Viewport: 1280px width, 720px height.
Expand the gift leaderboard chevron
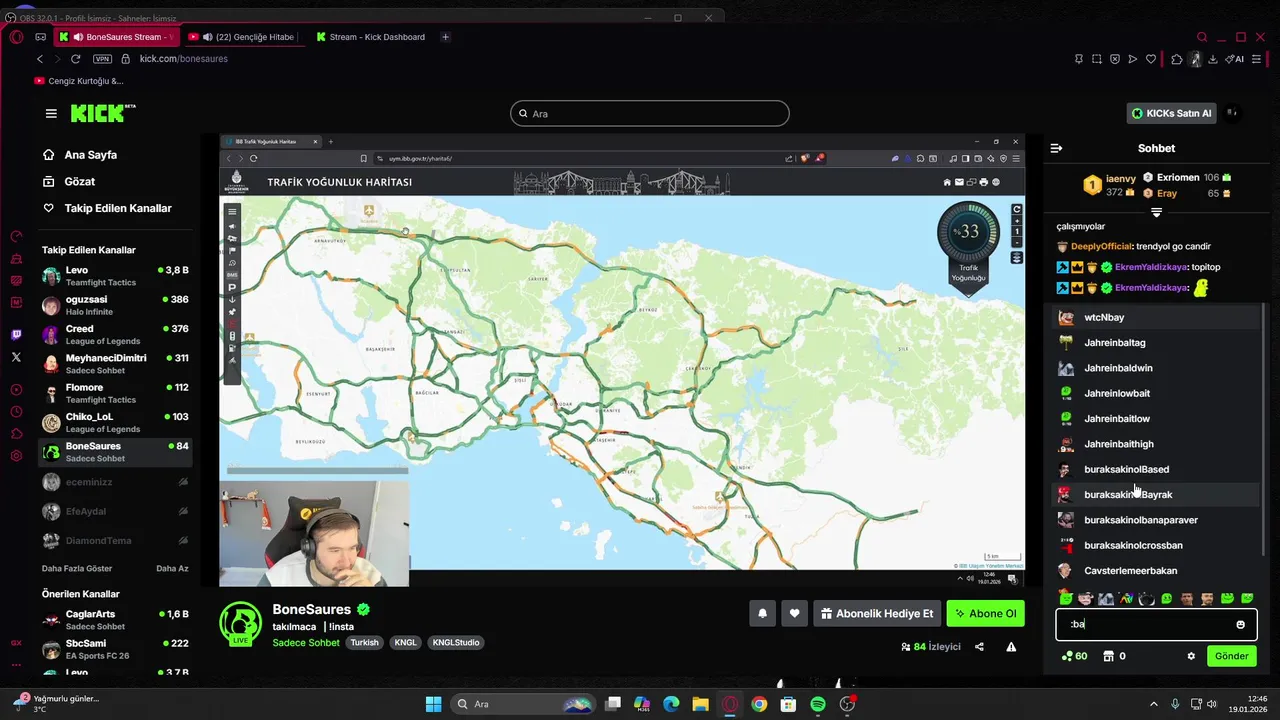[x=1156, y=212]
